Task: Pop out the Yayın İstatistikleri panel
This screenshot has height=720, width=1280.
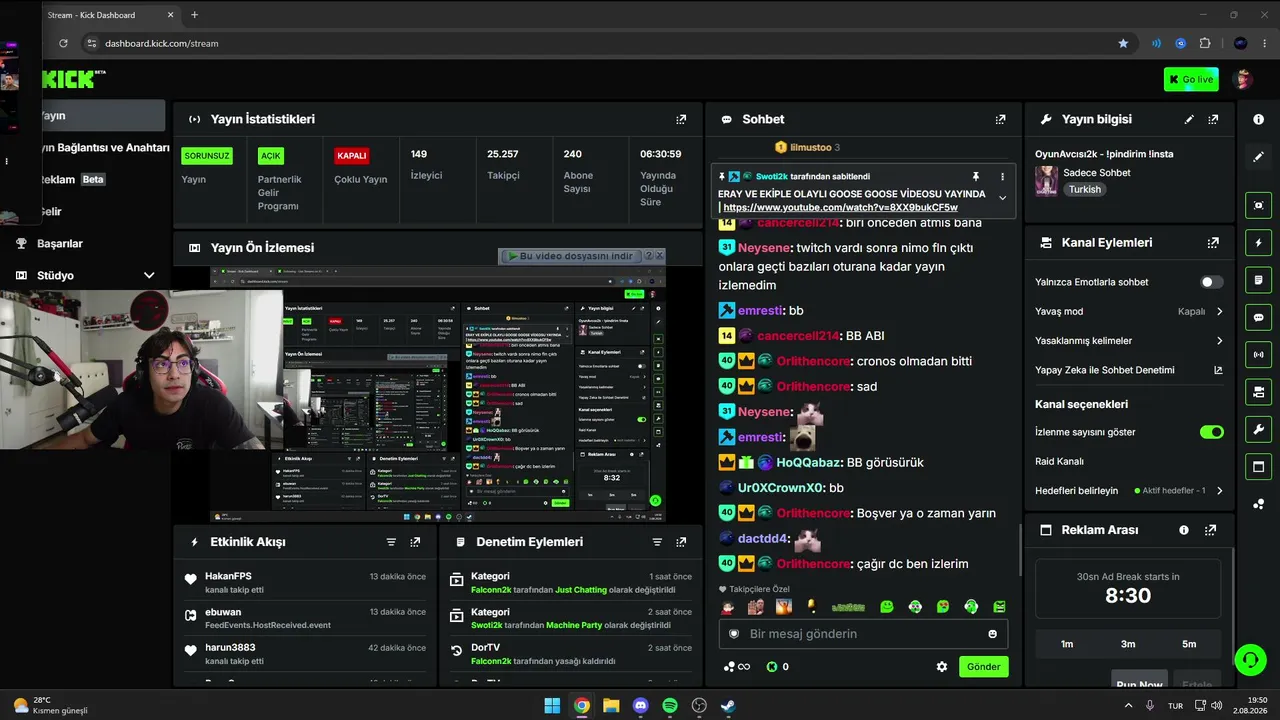Action: pyautogui.click(x=681, y=119)
